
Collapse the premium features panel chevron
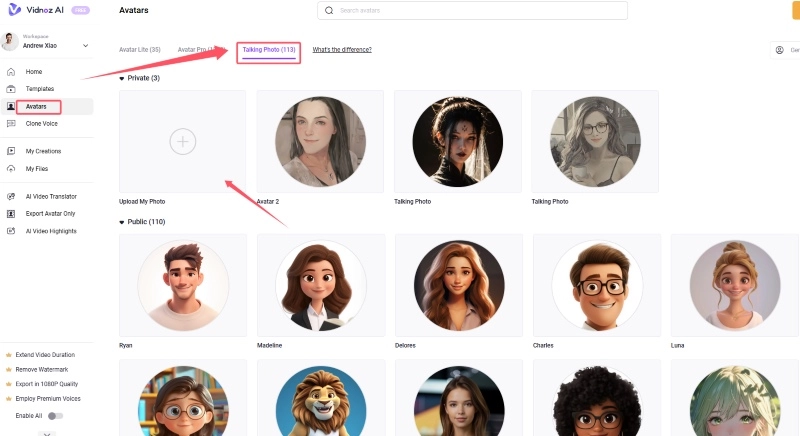click(x=46, y=433)
